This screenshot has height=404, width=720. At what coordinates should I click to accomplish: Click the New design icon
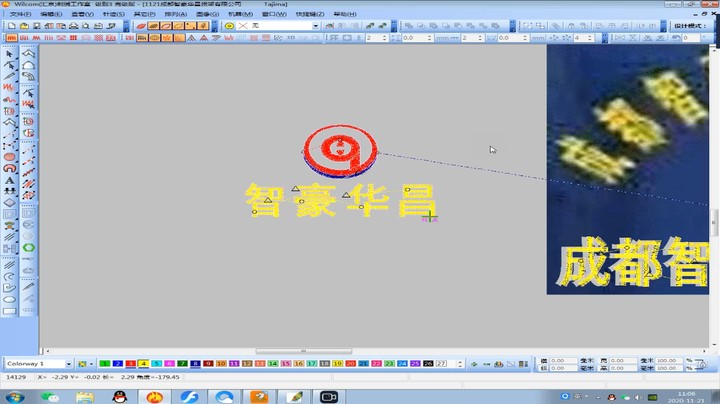pos(11,26)
